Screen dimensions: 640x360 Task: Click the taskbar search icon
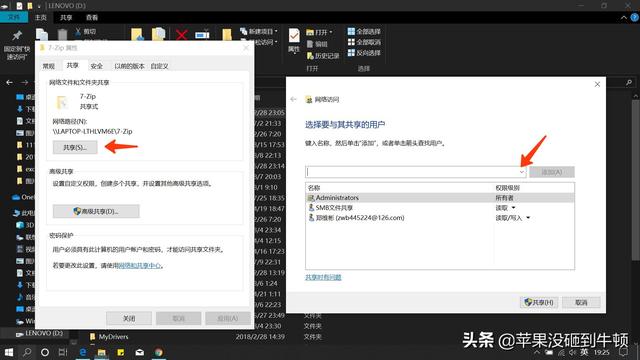27,352
